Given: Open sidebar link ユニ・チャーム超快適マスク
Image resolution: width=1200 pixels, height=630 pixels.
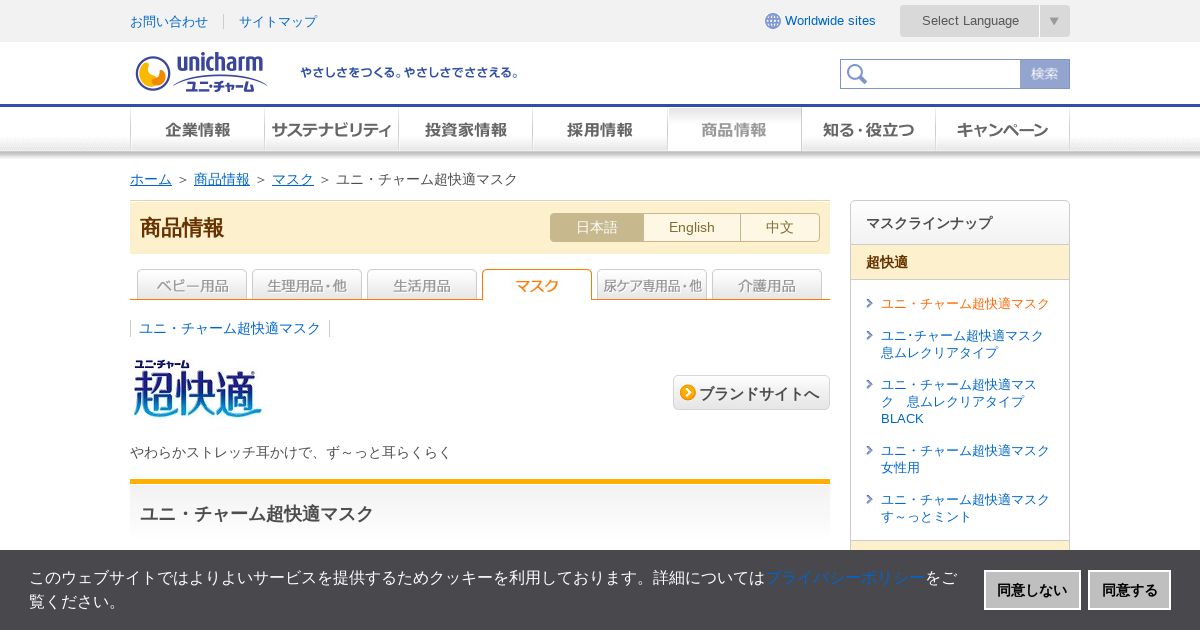Looking at the screenshot, I should (965, 303).
